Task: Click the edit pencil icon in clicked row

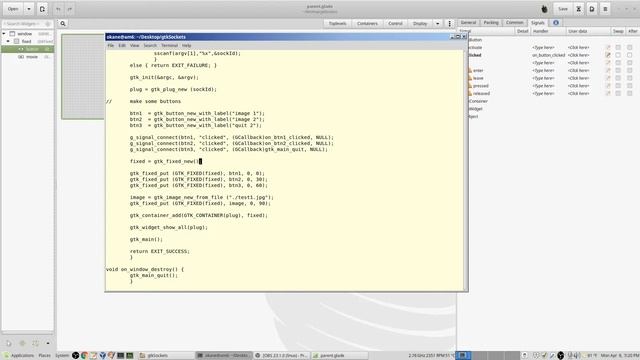Action: click(608, 55)
